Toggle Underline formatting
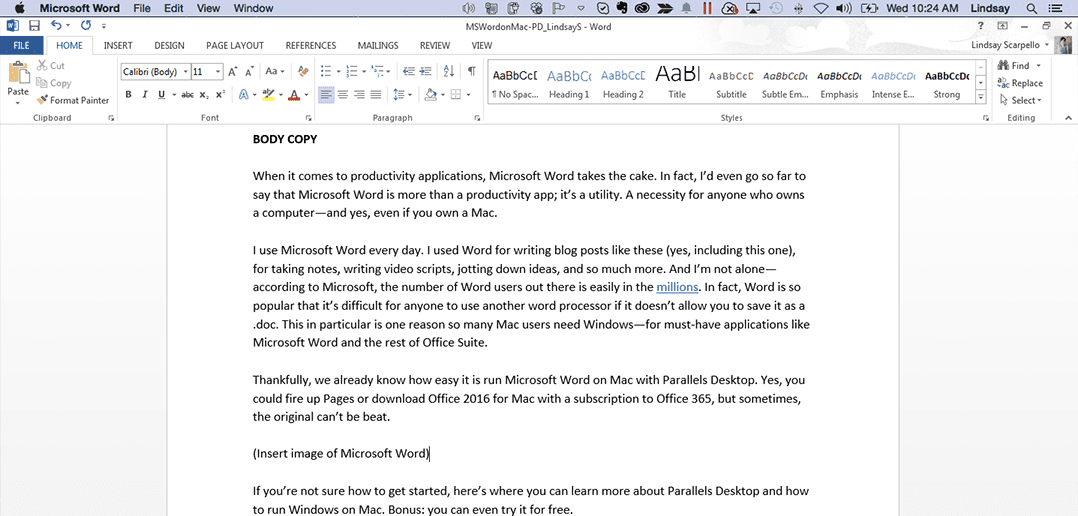Screen dimensions: 1078x516 (x=162, y=95)
